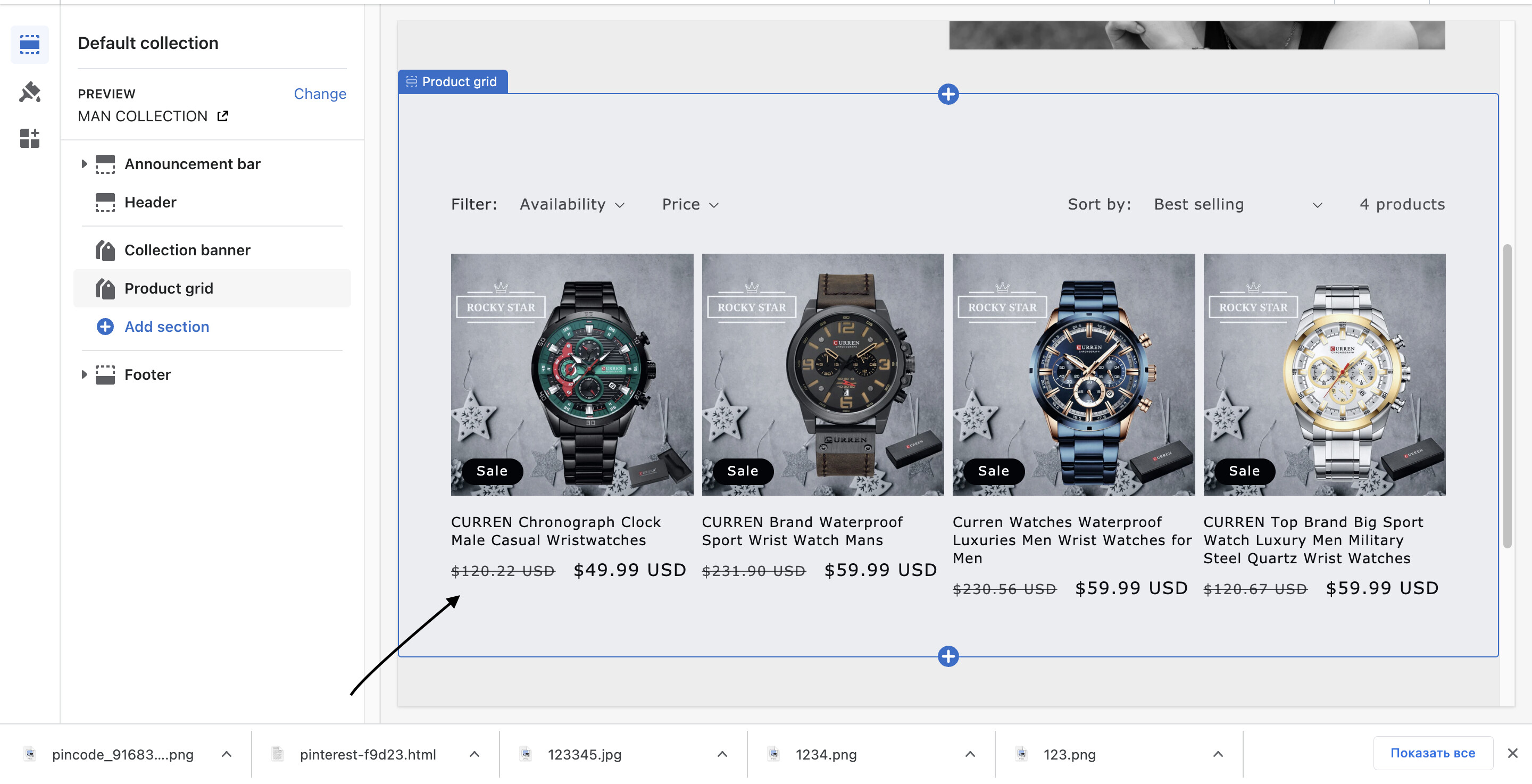Viewport: 1532px width, 784px height.
Task: Open the Add apps icon in sidebar
Action: tap(29, 139)
